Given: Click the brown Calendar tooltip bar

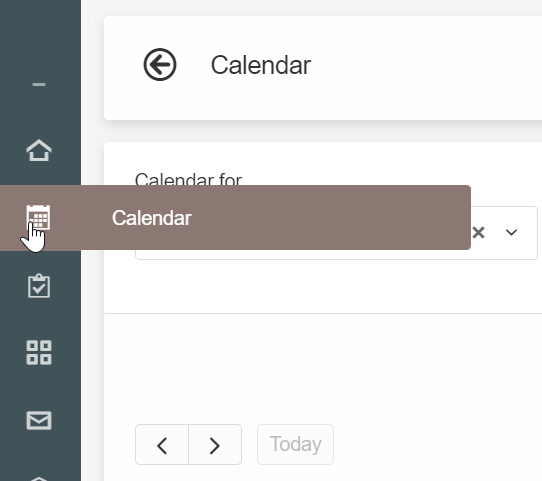Looking at the screenshot, I should (235, 217).
